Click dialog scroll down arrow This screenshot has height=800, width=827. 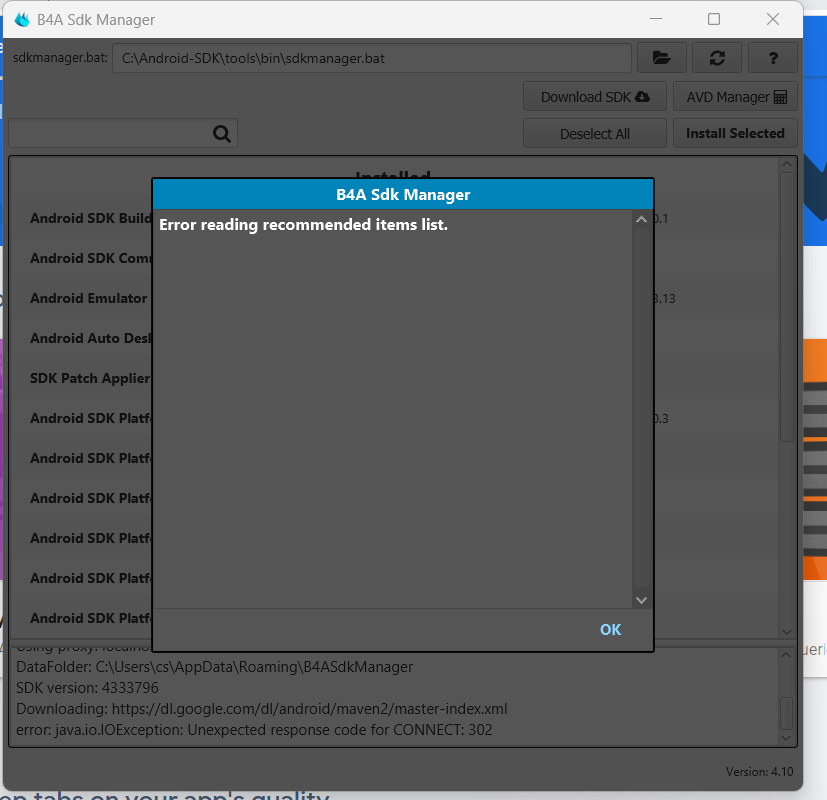[x=641, y=600]
